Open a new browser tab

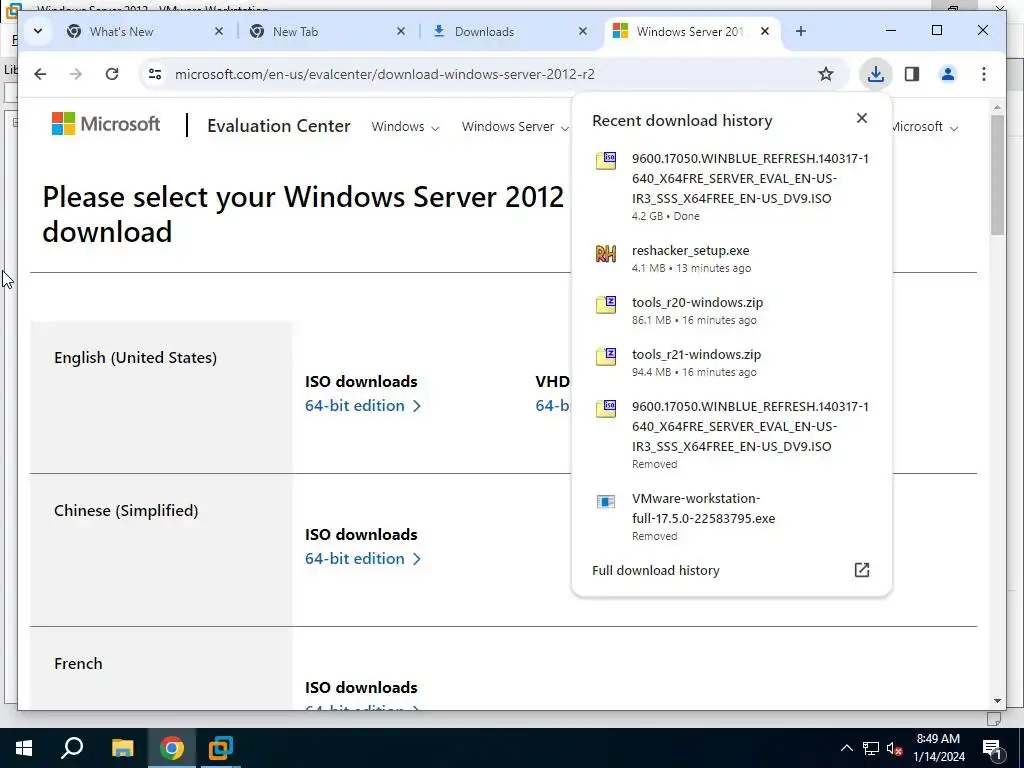coord(801,31)
